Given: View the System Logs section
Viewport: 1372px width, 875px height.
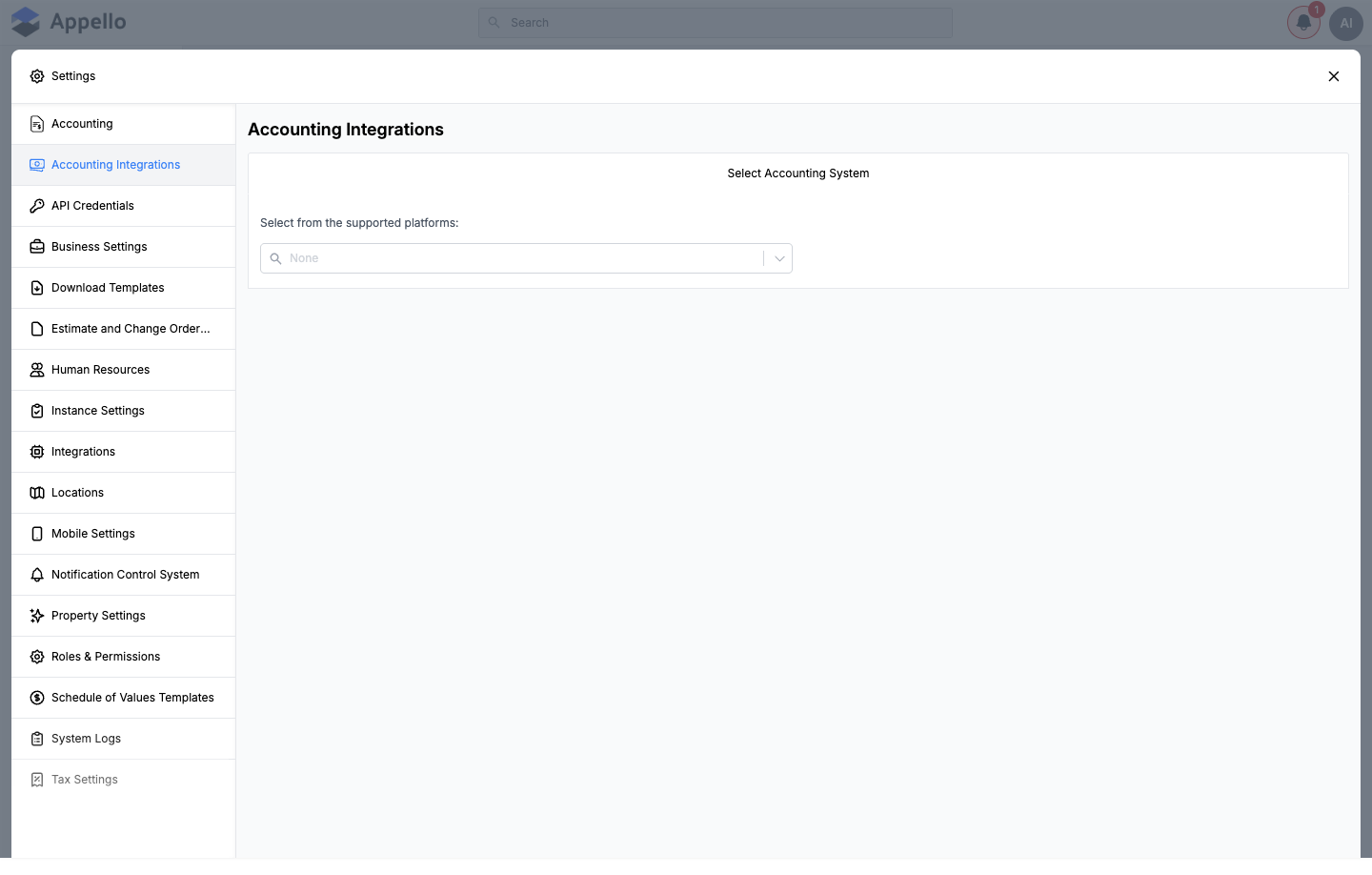Looking at the screenshot, I should click(x=124, y=739).
